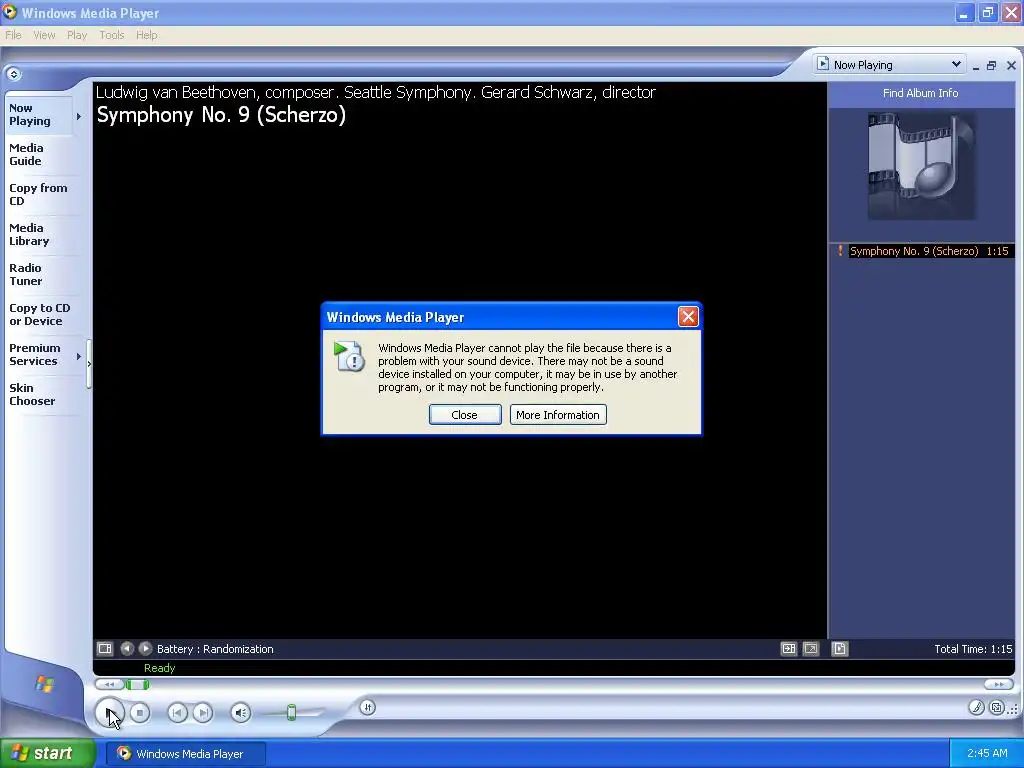Click the orange error icon beside the playlist track
This screenshot has height=768, width=1024.
tap(840, 251)
